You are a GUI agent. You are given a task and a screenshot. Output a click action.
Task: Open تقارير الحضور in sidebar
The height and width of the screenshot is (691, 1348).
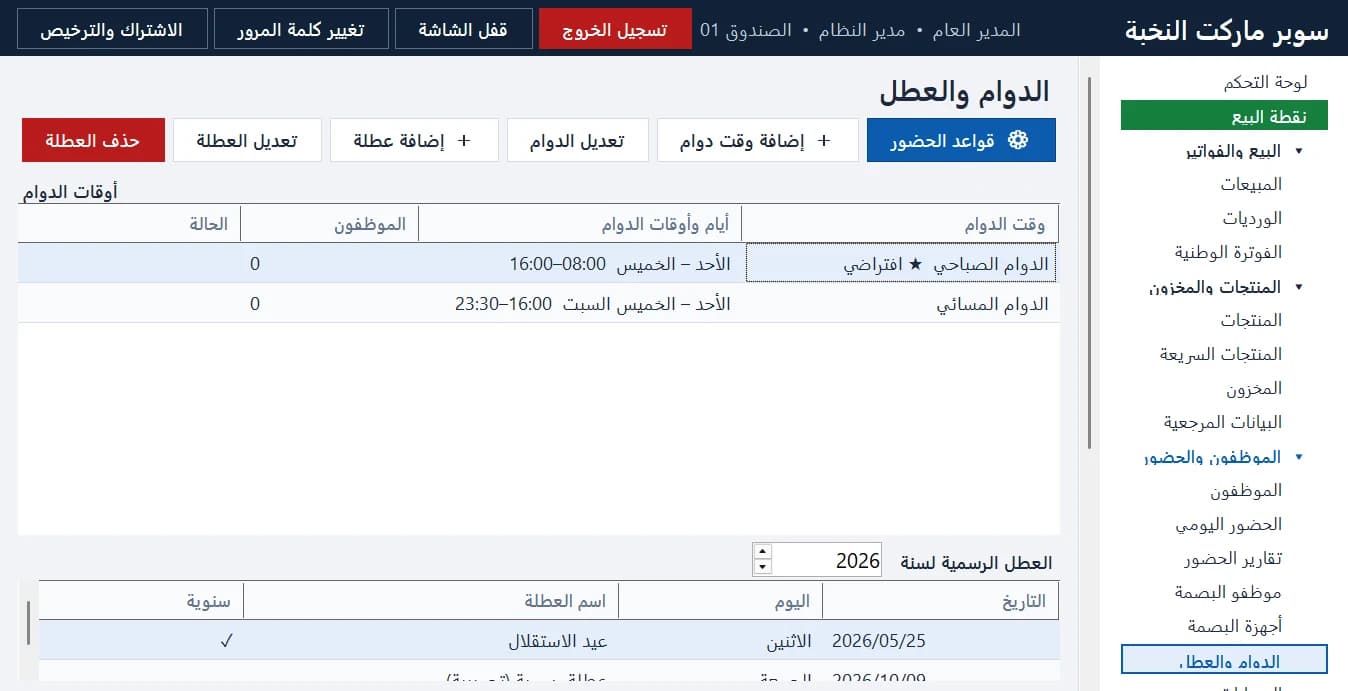tap(1232, 558)
